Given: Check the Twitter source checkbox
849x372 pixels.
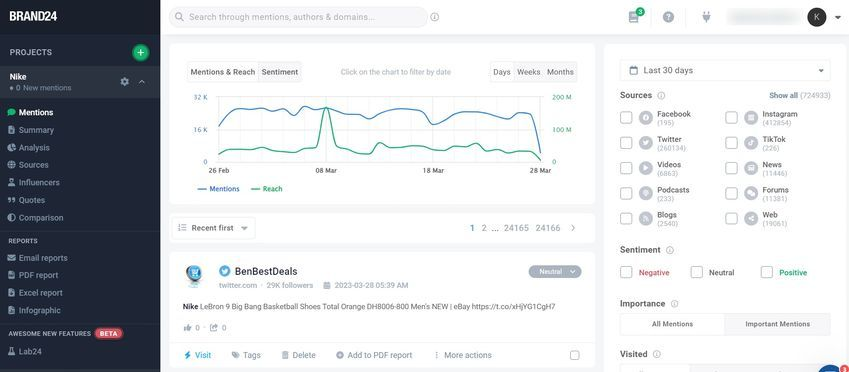Looking at the screenshot, I should (x=626, y=143).
